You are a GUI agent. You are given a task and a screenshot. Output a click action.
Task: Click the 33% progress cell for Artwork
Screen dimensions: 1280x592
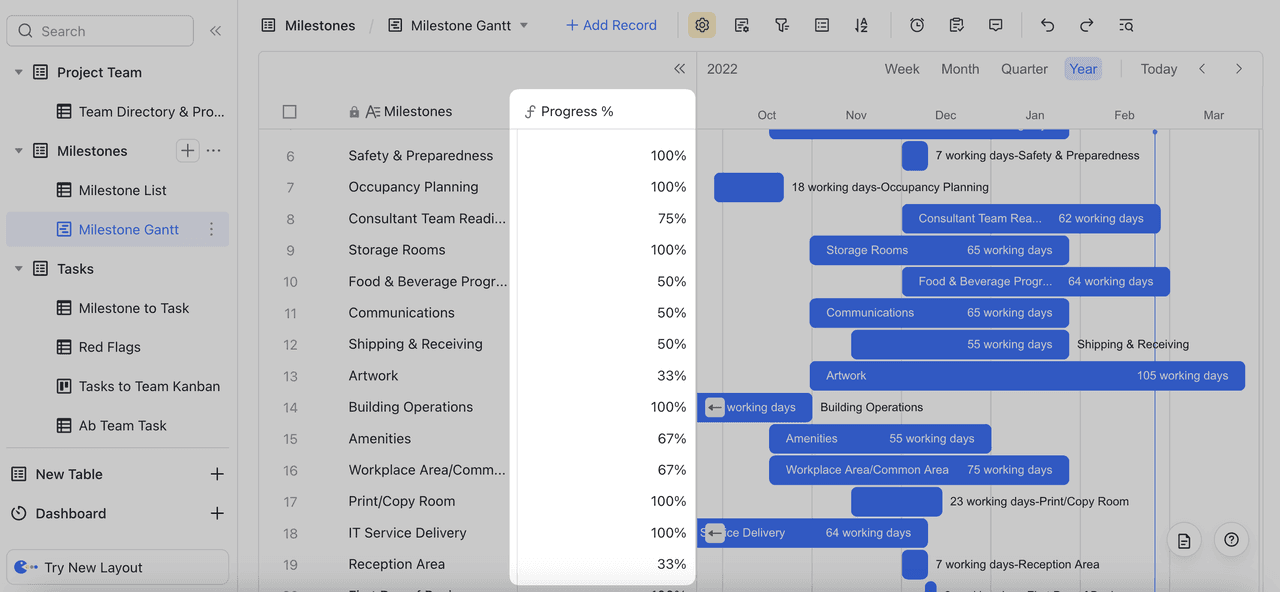tap(606, 376)
